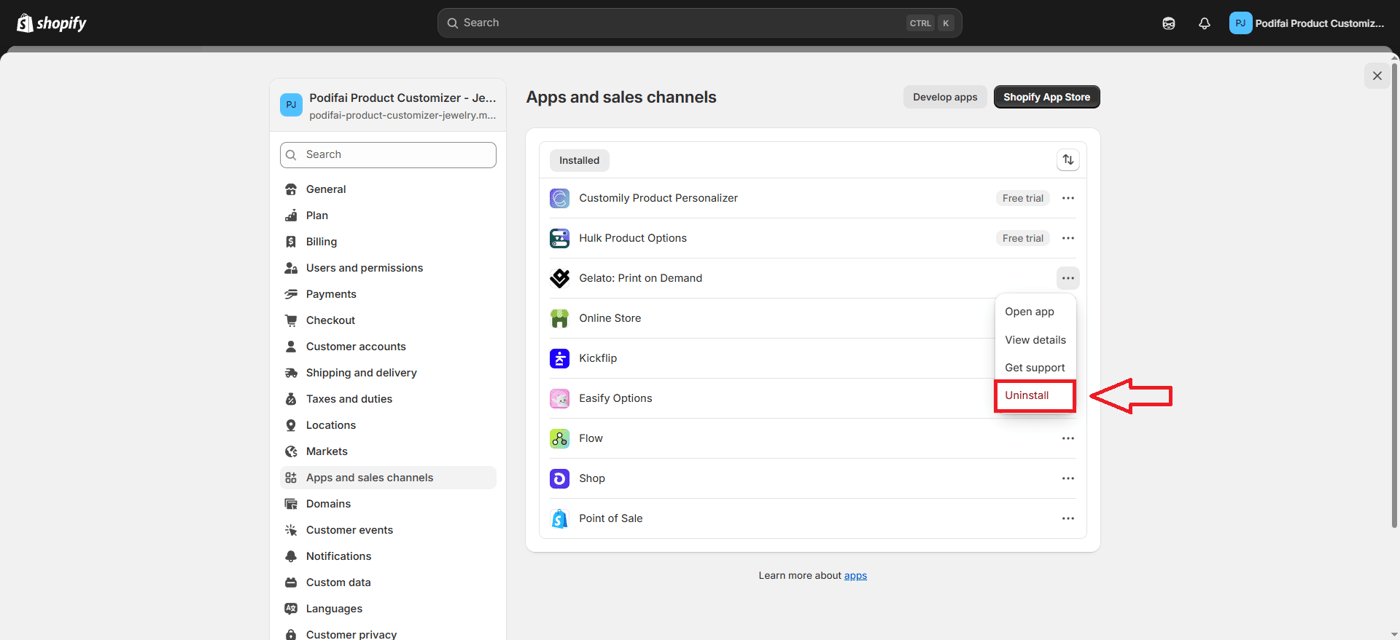Click the Hulk Product Options icon
Viewport: 1400px width, 640px height.
560,238
